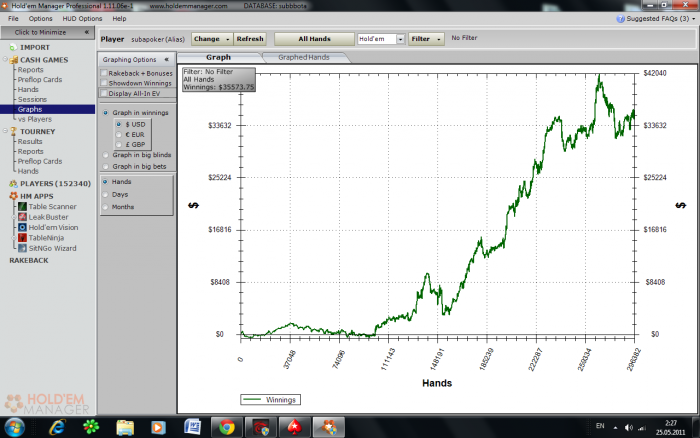Choose the EUR currency radio button
The height and width of the screenshot is (438, 700).
(x=119, y=134)
